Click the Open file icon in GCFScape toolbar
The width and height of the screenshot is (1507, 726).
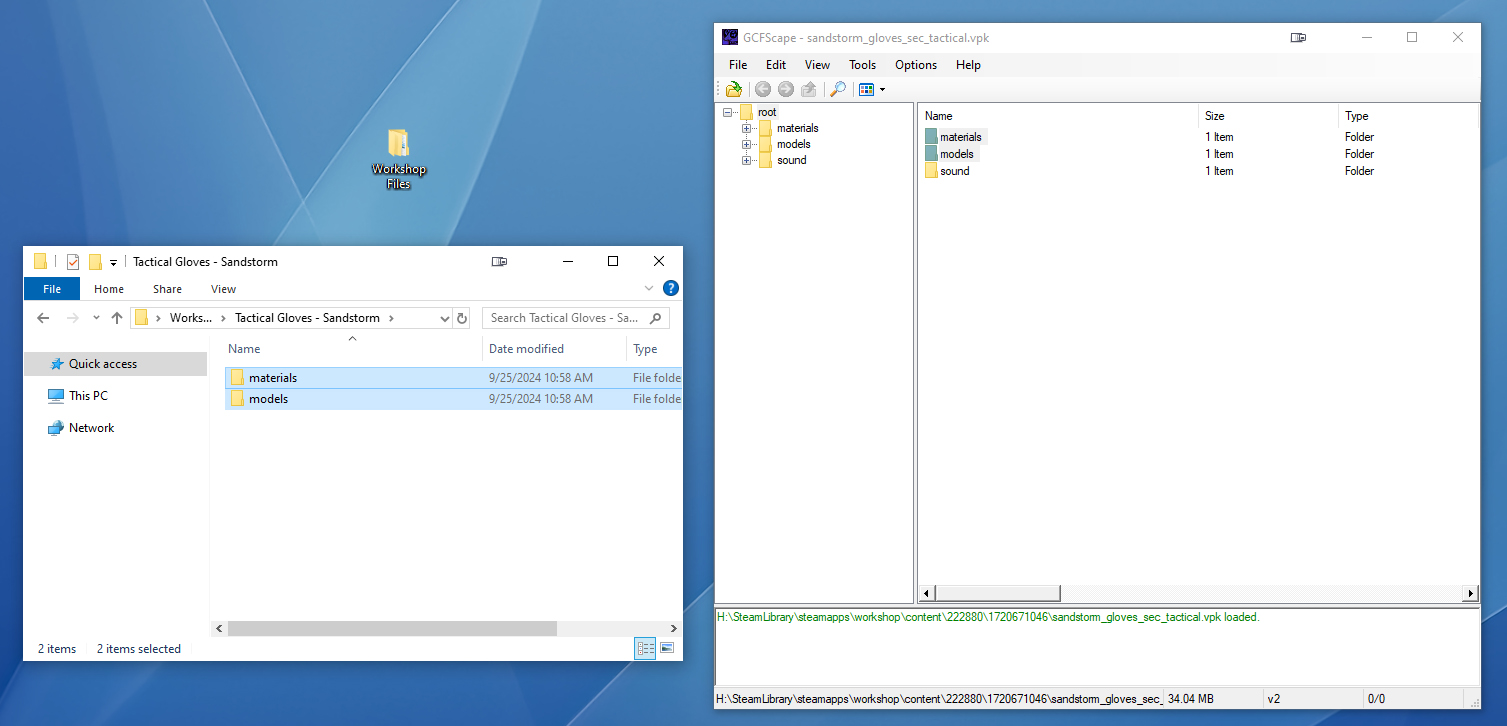[x=734, y=89]
